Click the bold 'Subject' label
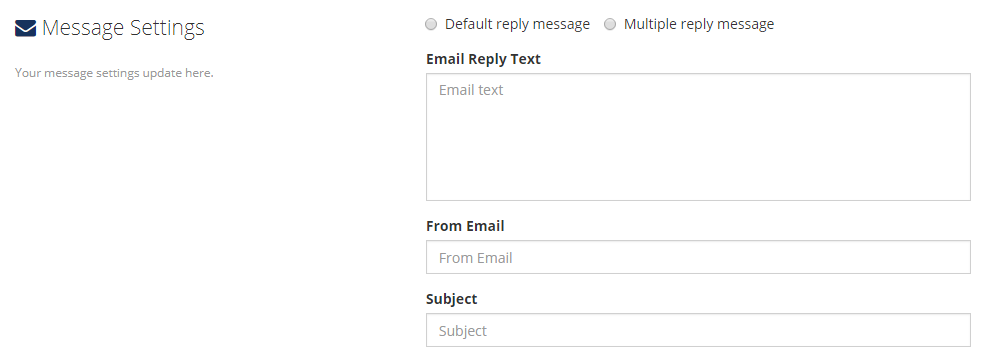981x362 pixels. click(x=451, y=299)
